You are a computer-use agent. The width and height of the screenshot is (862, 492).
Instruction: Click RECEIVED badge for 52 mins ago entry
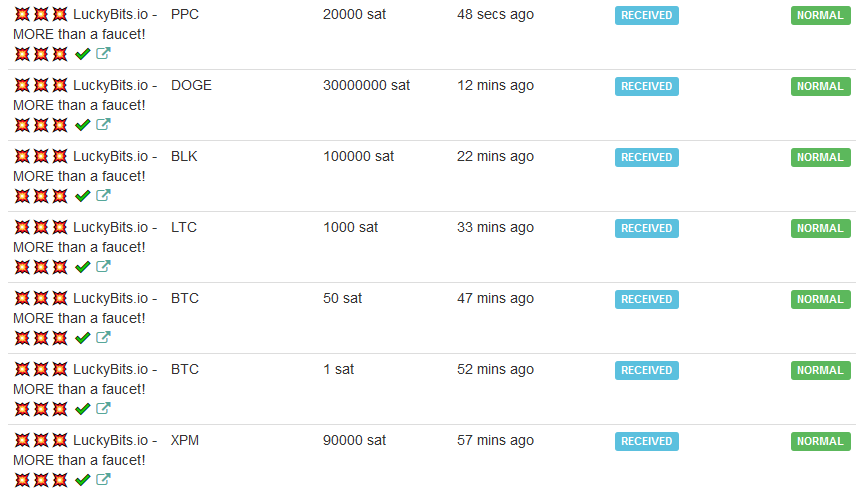(646, 370)
